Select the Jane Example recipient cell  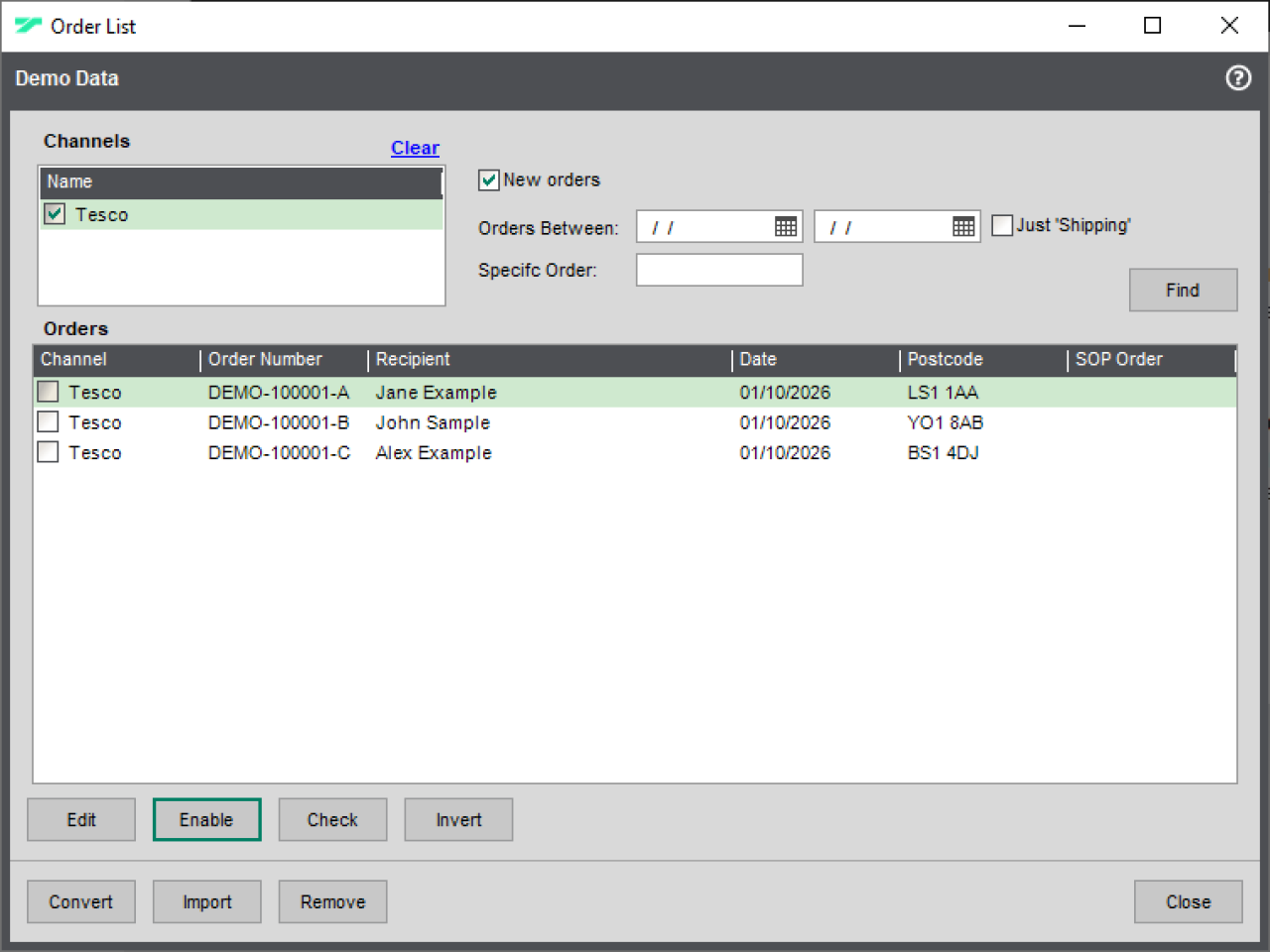tap(437, 393)
